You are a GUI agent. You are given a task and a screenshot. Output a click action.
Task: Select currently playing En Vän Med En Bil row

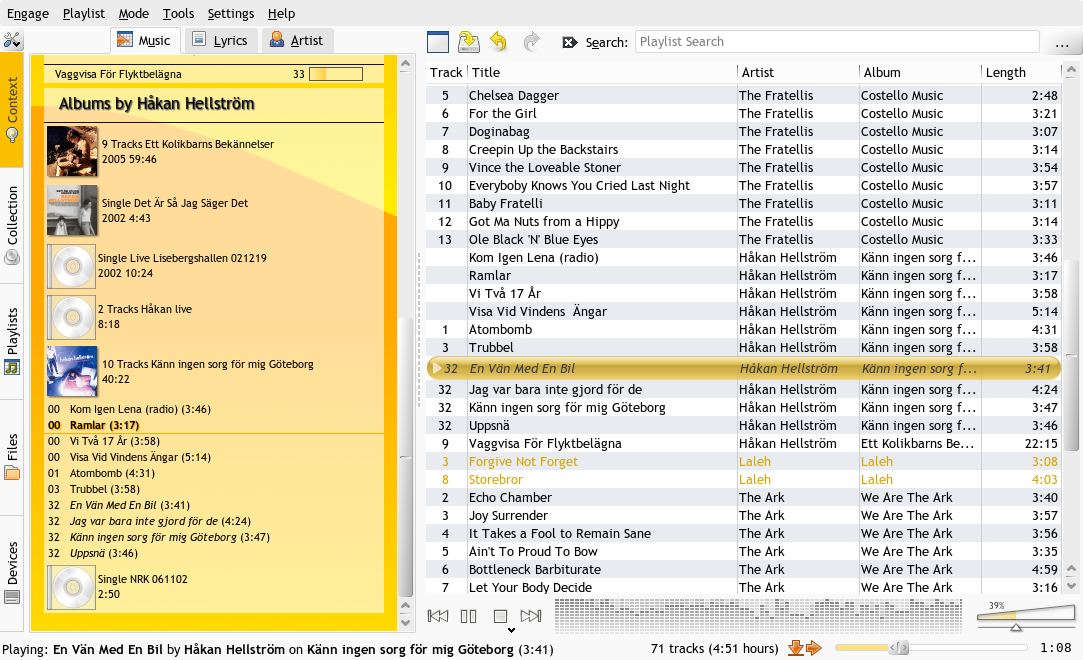743,369
